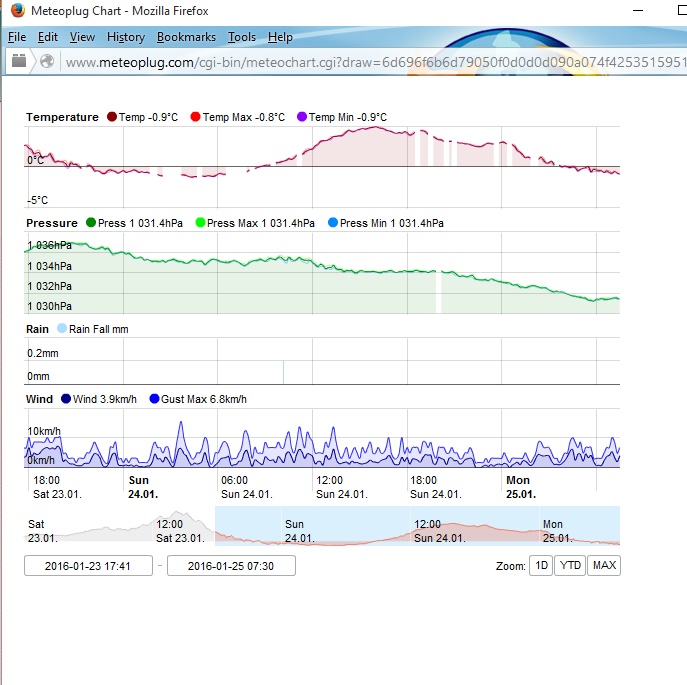Click the dark red Temp legend dot
Image resolution: width=687 pixels, height=685 pixels.
click(x=111, y=117)
